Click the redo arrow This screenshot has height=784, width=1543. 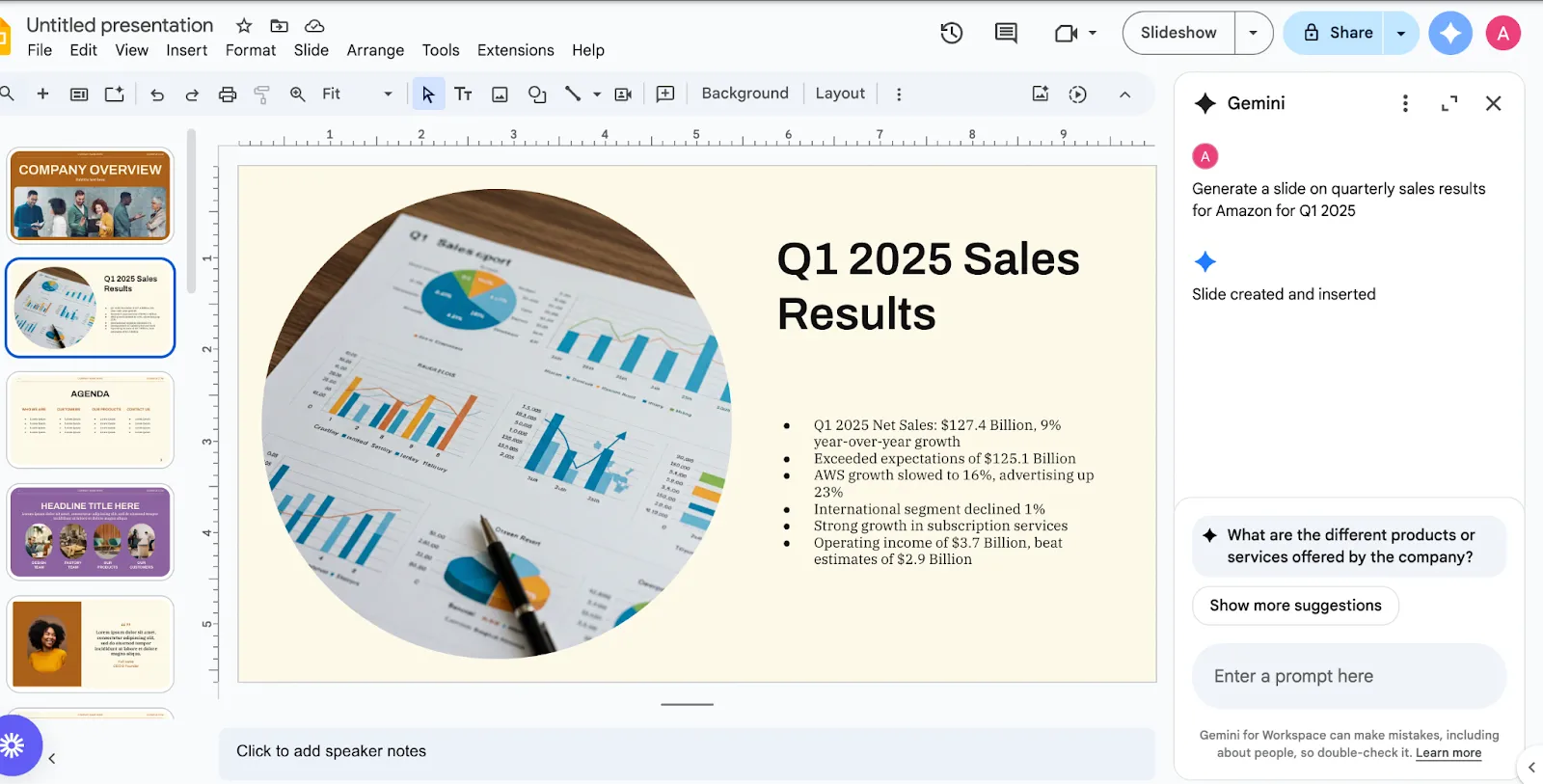tap(192, 95)
